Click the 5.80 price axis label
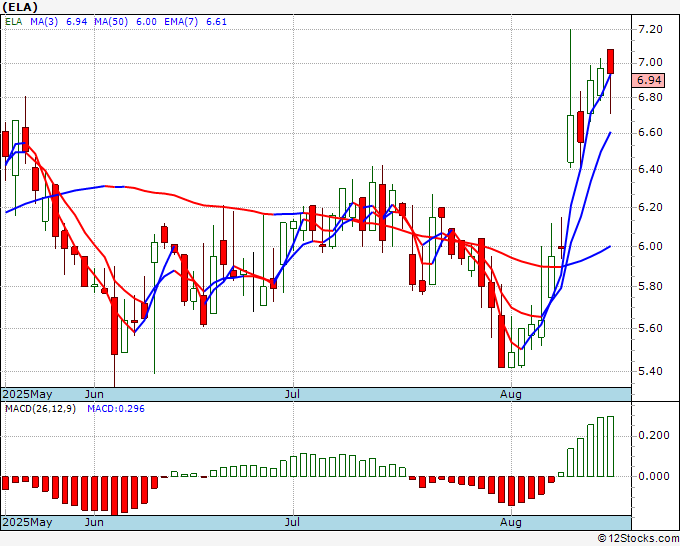The image size is (680, 546). point(650,286)
